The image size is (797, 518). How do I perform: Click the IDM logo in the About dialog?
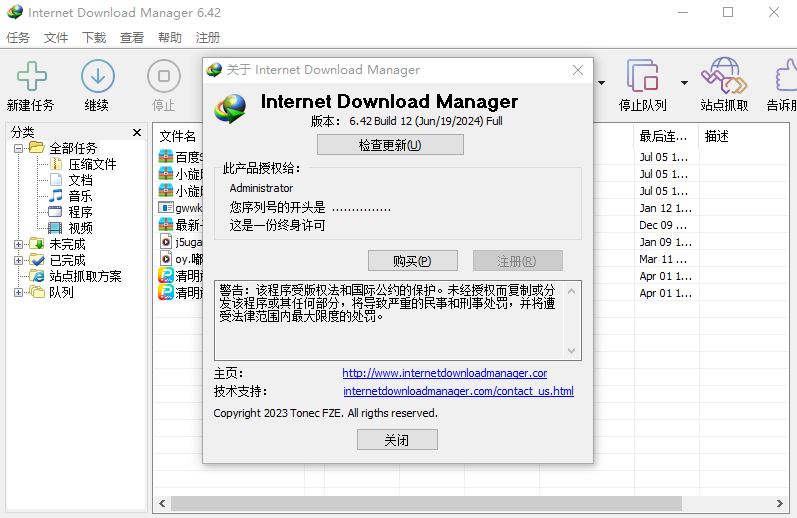(x=230, y=108)
